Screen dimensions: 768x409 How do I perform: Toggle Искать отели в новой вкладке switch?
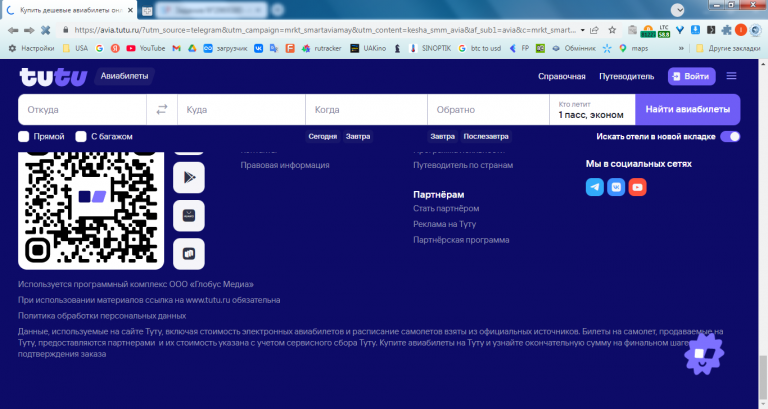730,136
